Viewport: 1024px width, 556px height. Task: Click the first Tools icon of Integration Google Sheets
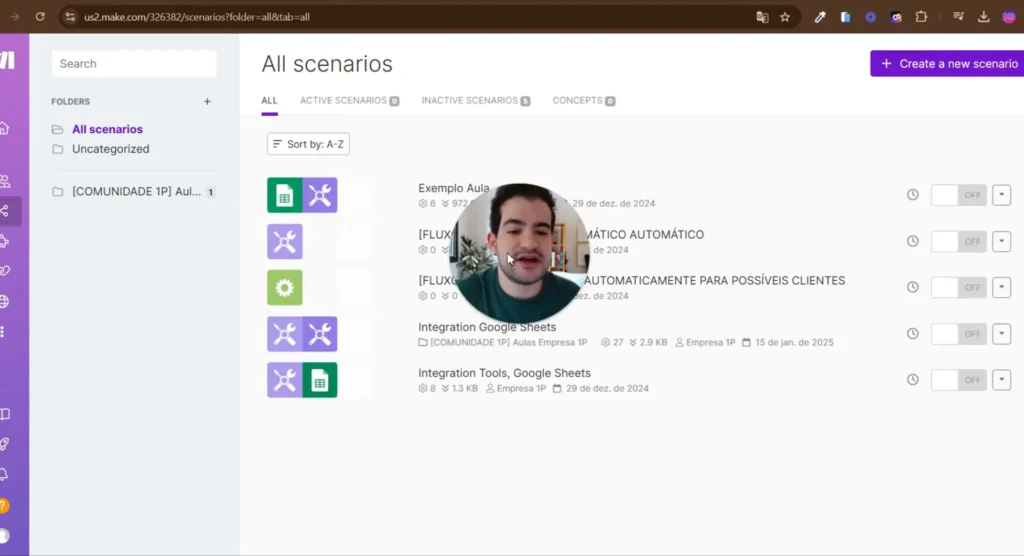[x=285, y=334]
